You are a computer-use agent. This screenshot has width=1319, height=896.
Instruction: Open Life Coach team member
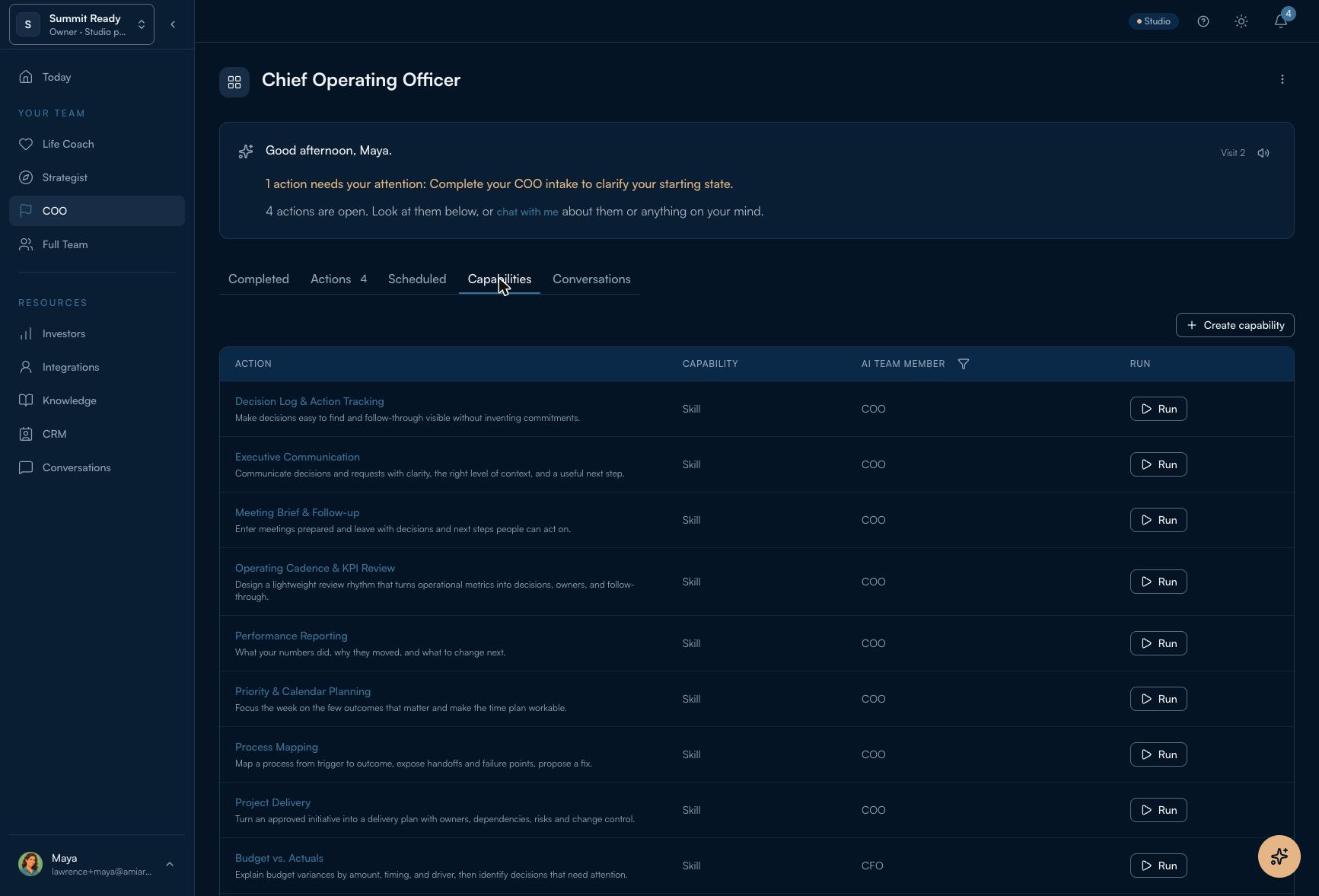[97, 144]
